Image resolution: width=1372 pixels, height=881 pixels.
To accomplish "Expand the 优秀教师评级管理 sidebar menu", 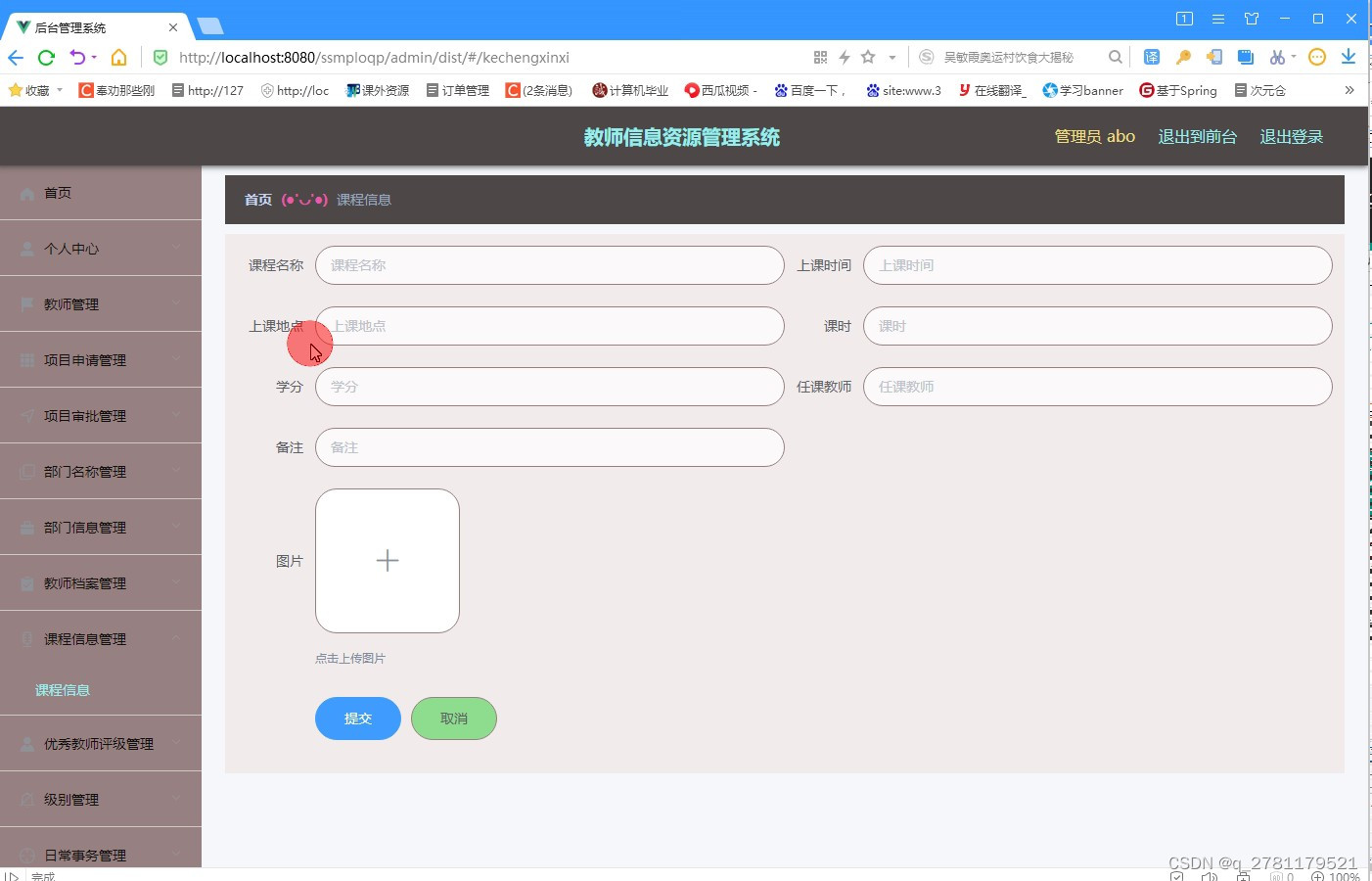I will point(101,744).
